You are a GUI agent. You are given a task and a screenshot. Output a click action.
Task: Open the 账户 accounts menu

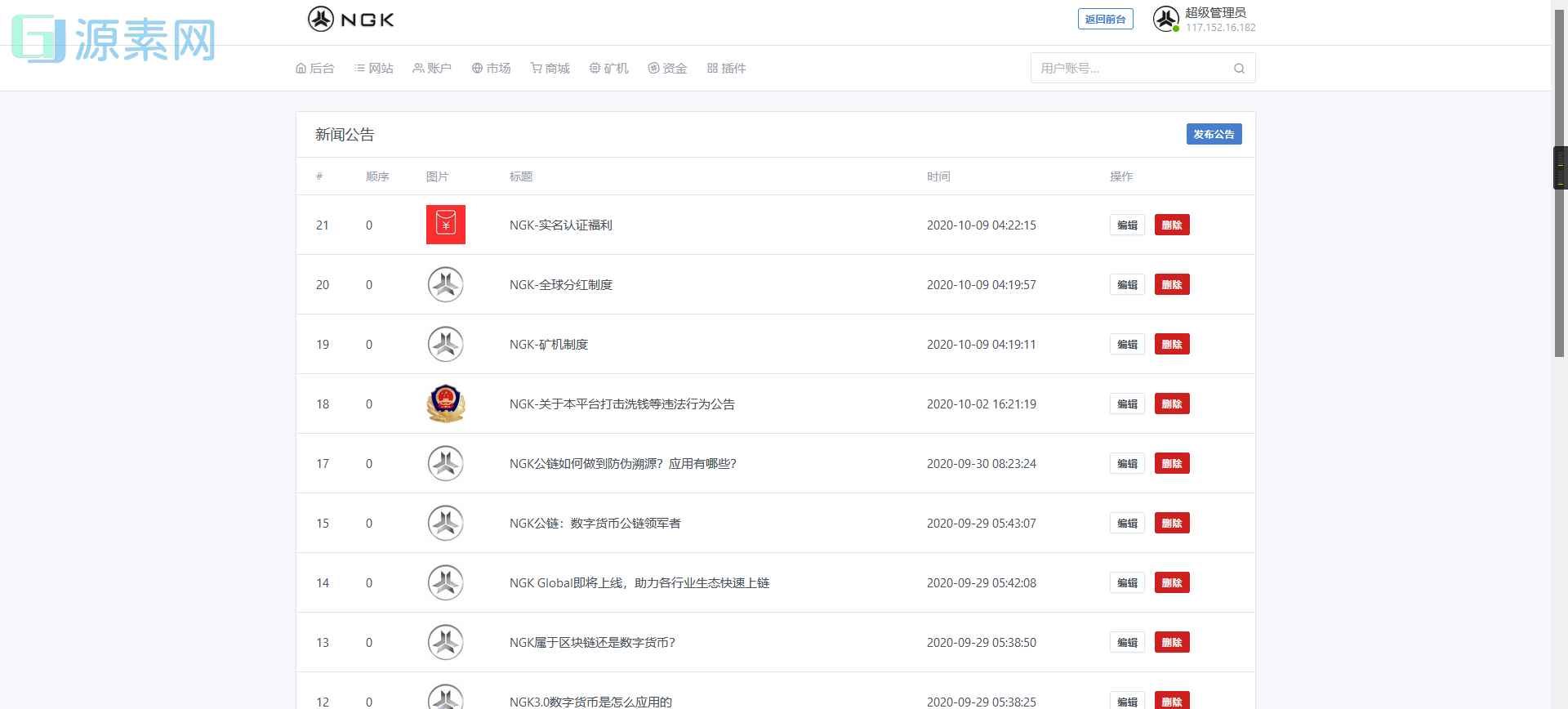[x=432, y=69]
